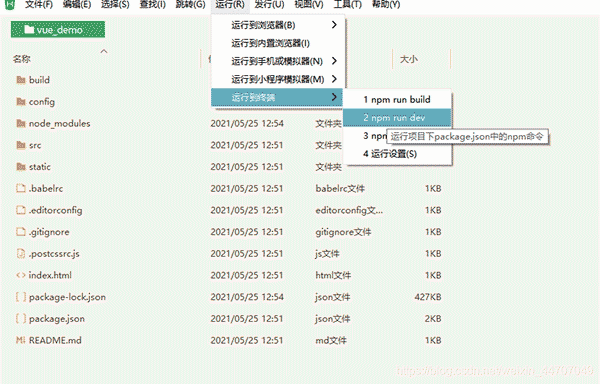Select the src folder name
Screen dimensions: 600x384
pos(35,145)
